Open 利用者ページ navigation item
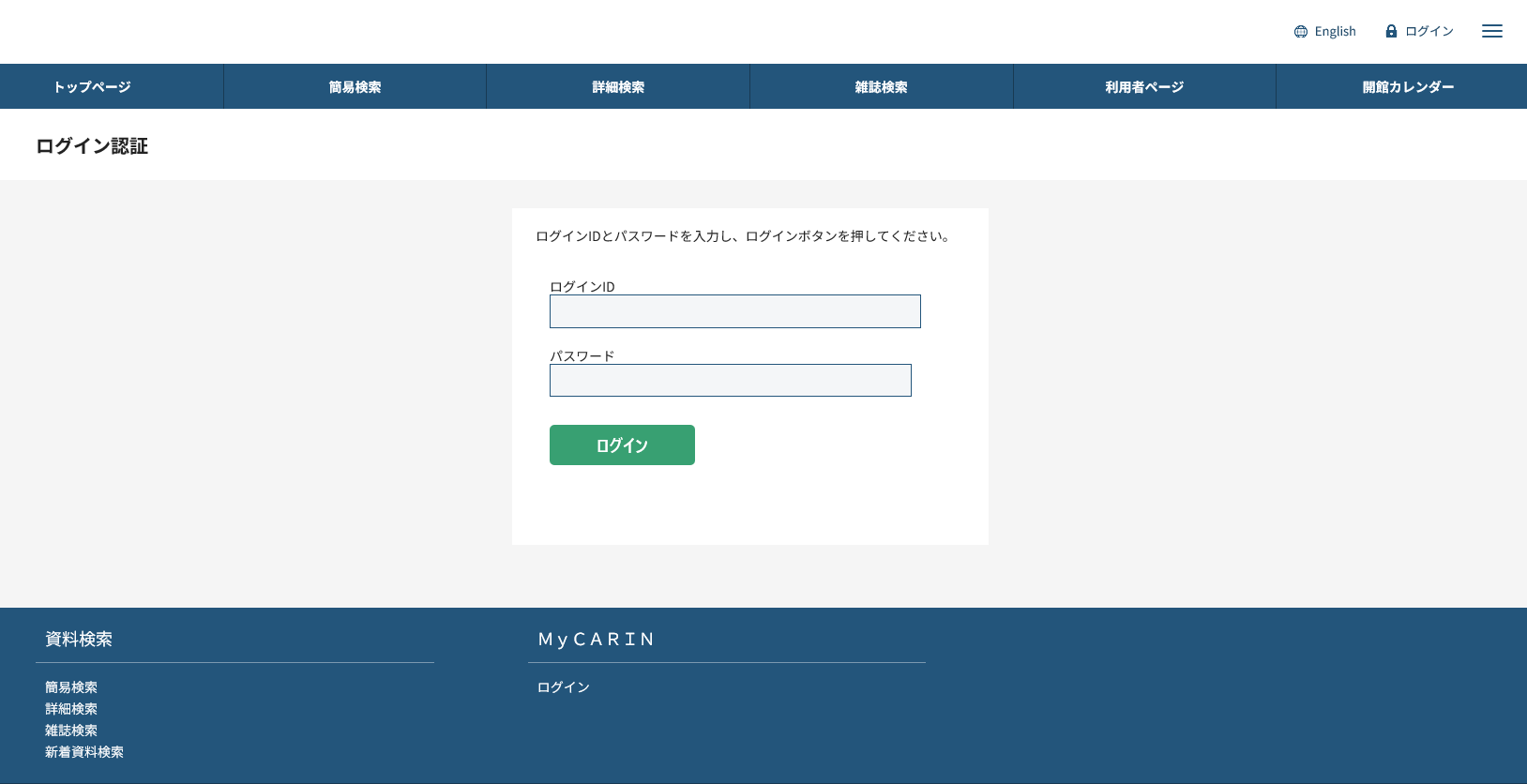 pos(1144,87)
